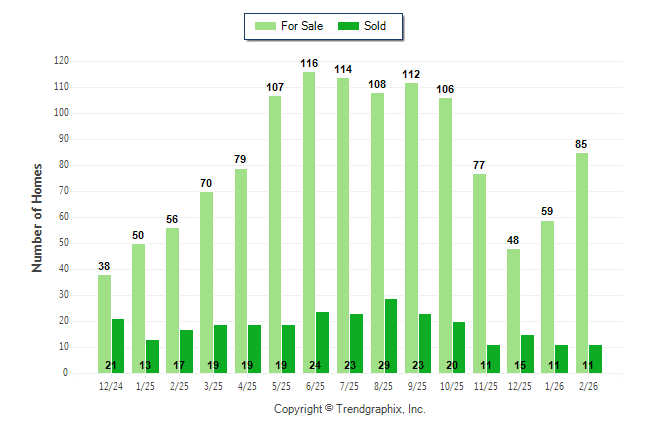Screen dimensions: 646x434
Task: Click the Trendgraphix, Inc. copyright text
Action: coord(349,409)
